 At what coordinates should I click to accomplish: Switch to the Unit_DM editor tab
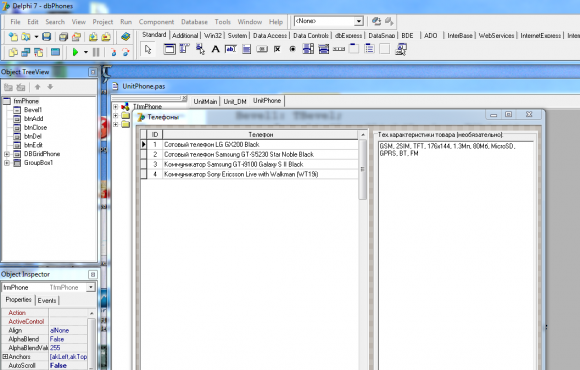(235, 101)
